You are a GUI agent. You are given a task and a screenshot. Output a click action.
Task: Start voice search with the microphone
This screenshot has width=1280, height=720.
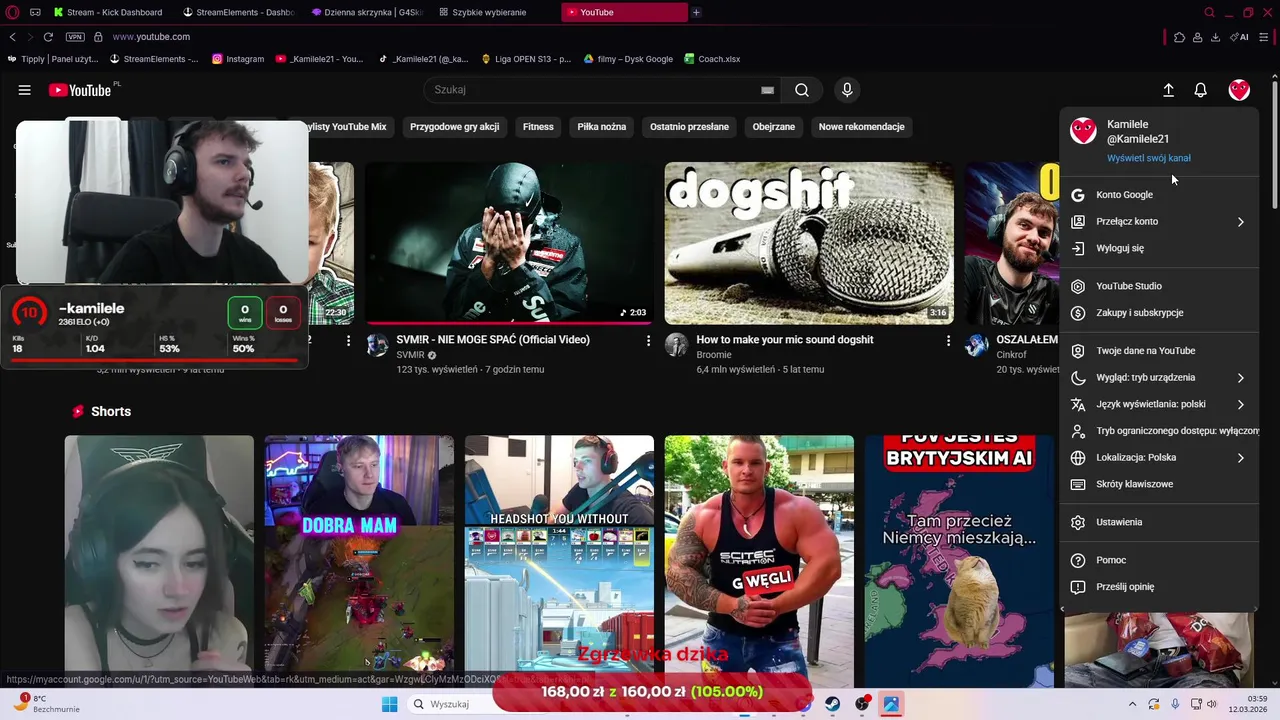tap(847, 90)
